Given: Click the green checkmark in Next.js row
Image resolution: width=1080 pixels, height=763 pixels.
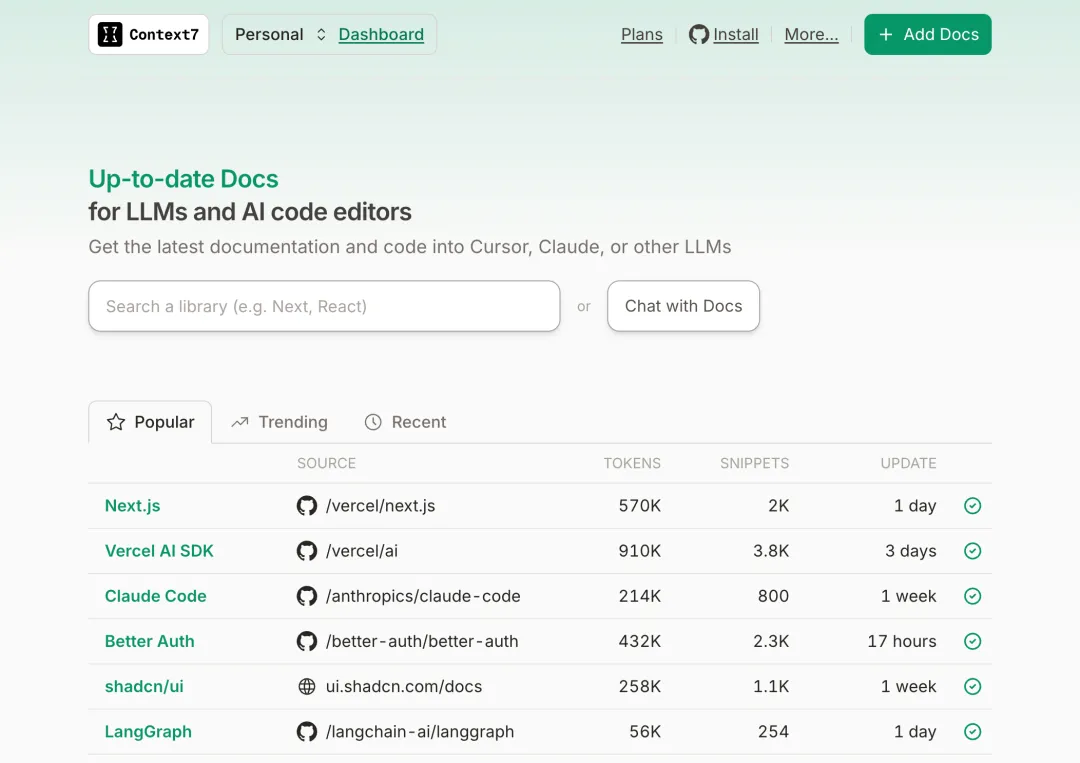Looking at the screenshot, I should point(972,506).
